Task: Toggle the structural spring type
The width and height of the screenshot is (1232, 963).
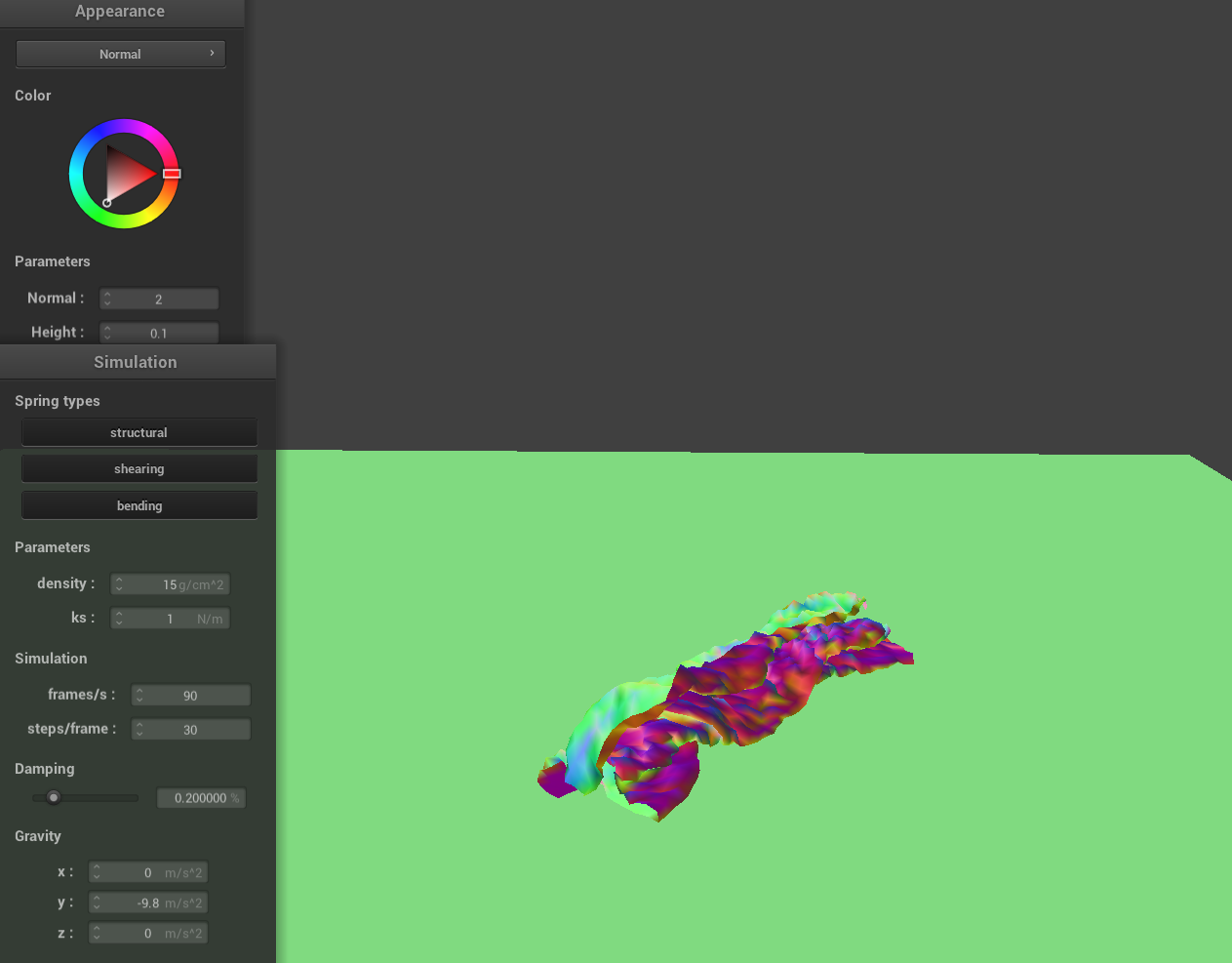Action: [x=139, y=432]
